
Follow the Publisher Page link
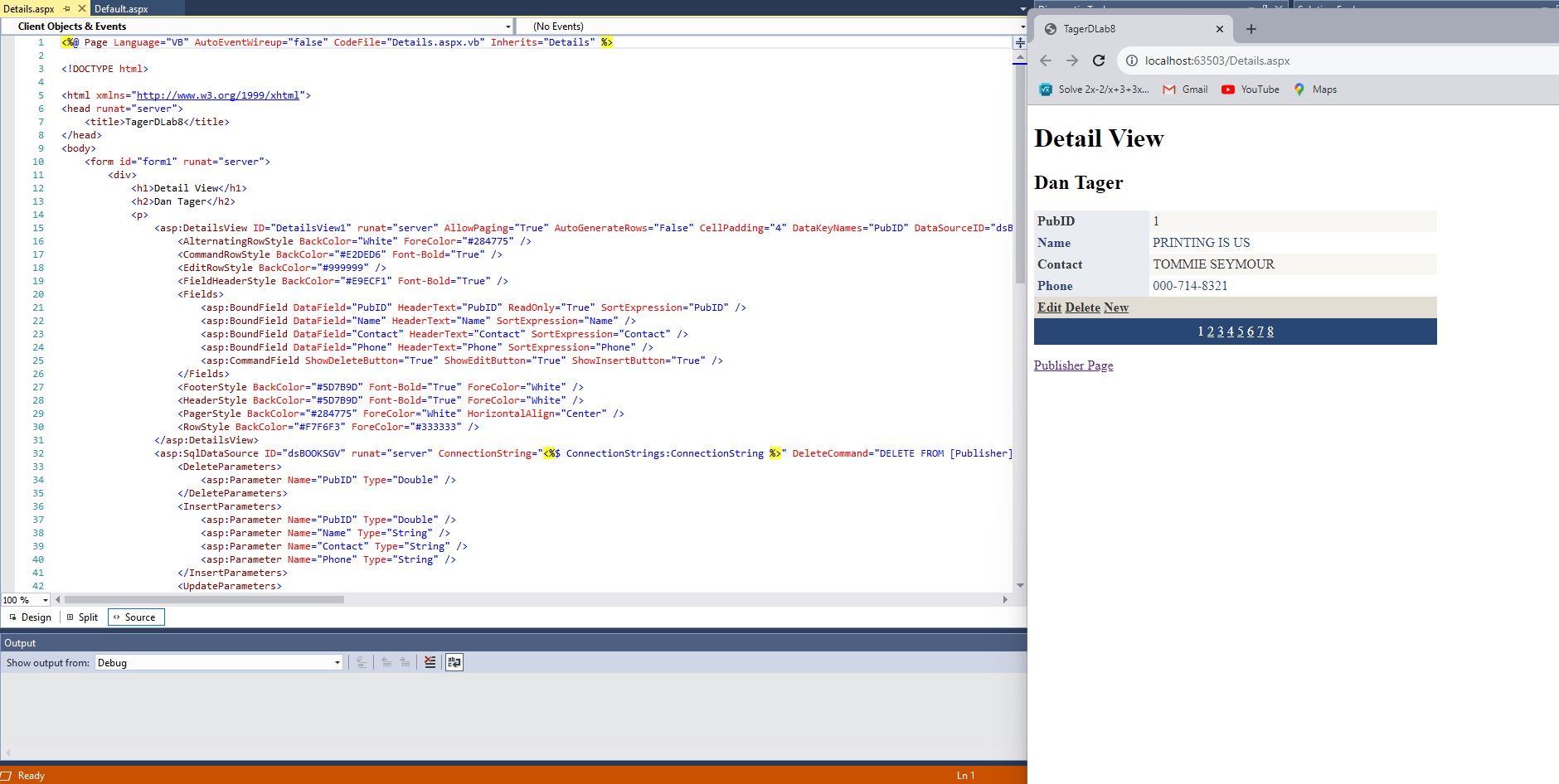pos(1073,365)
